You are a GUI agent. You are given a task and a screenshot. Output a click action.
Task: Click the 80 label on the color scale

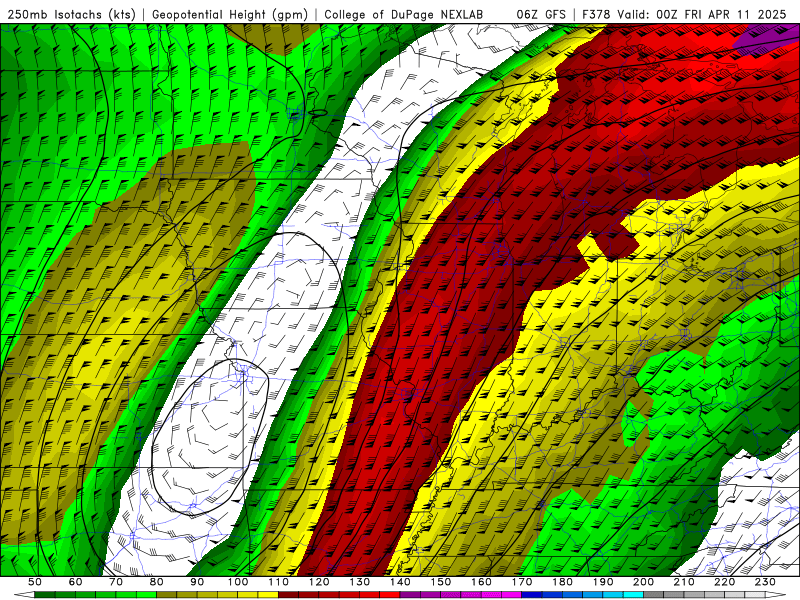(157, 582)
